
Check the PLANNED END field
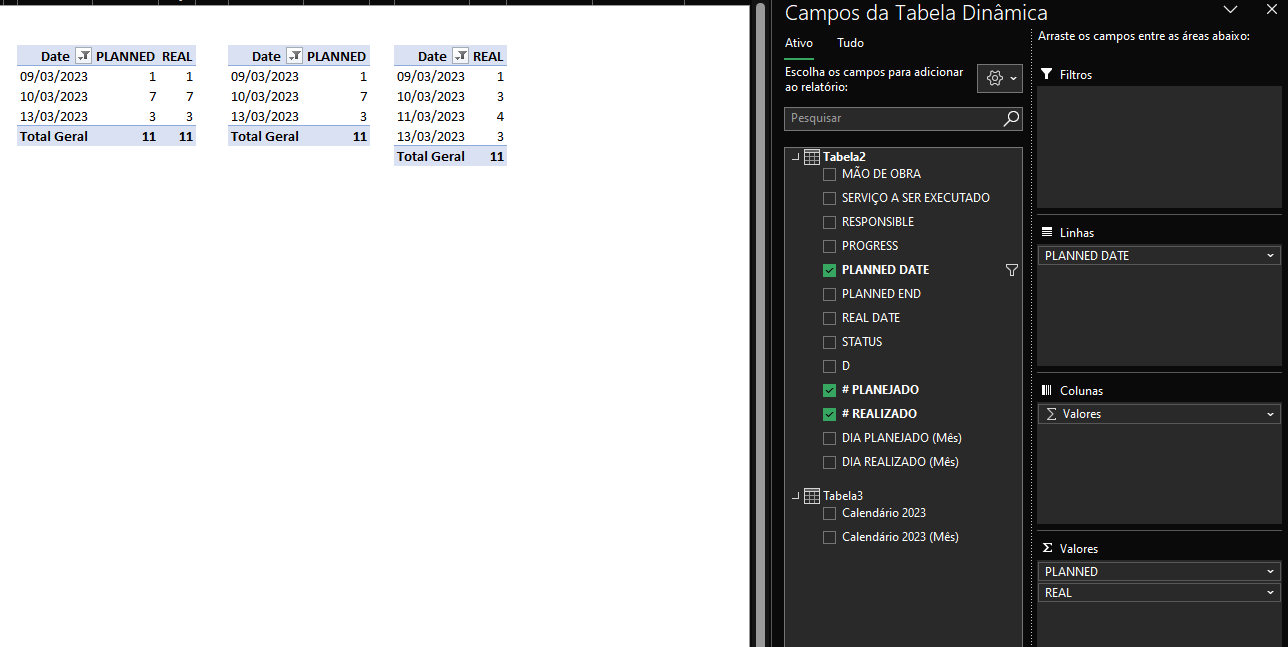point(829,294)
